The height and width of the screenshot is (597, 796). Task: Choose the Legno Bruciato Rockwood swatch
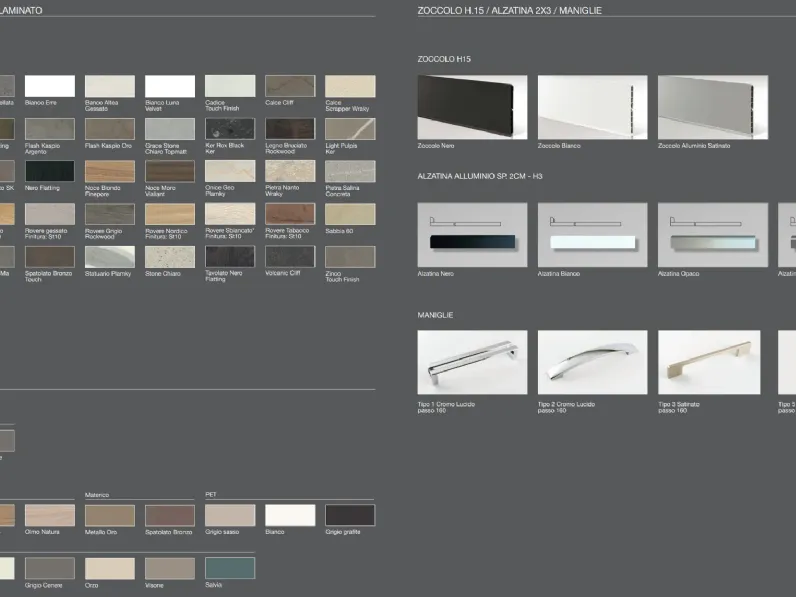click(290, 129)
